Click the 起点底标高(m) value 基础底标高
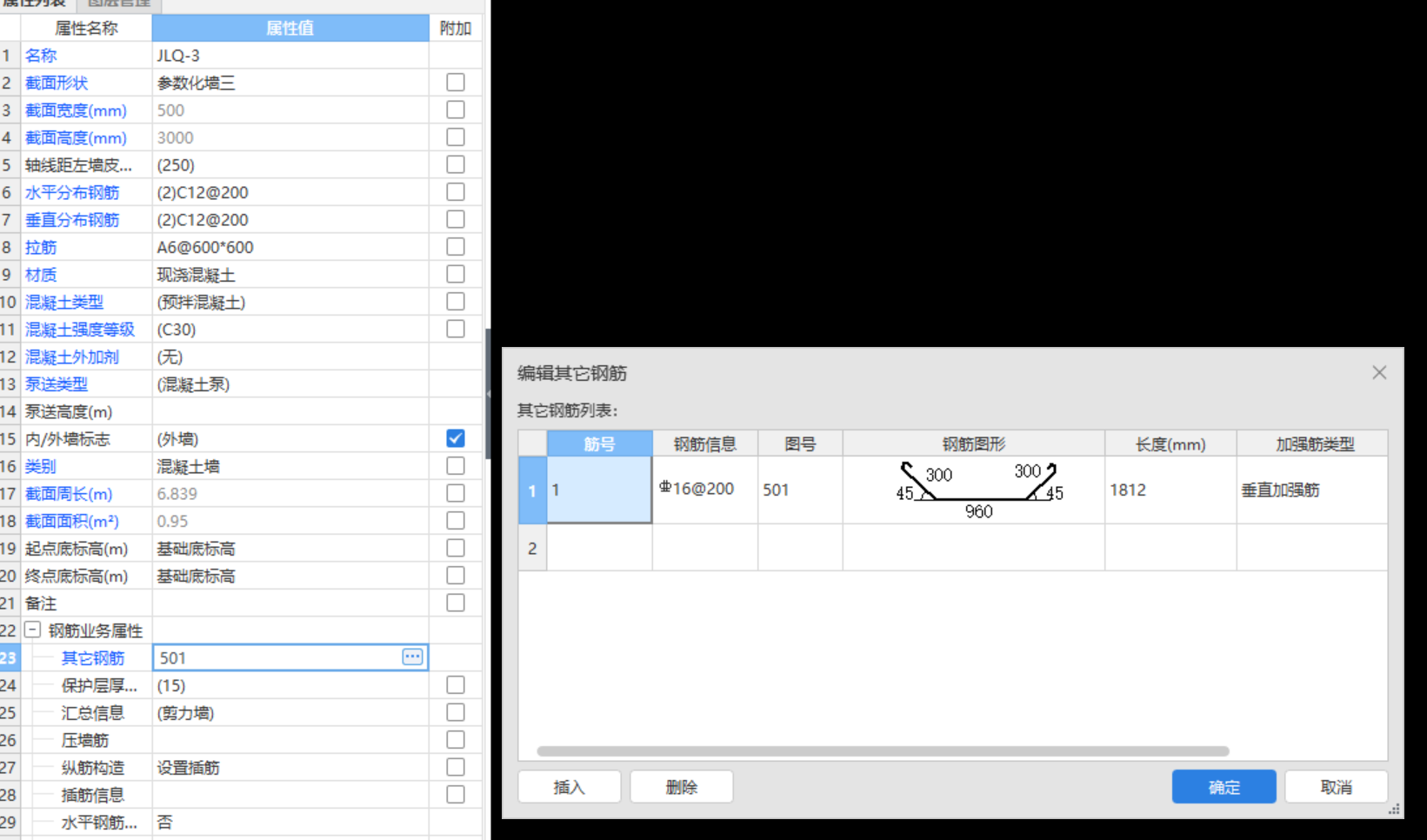 click(290, 548)
